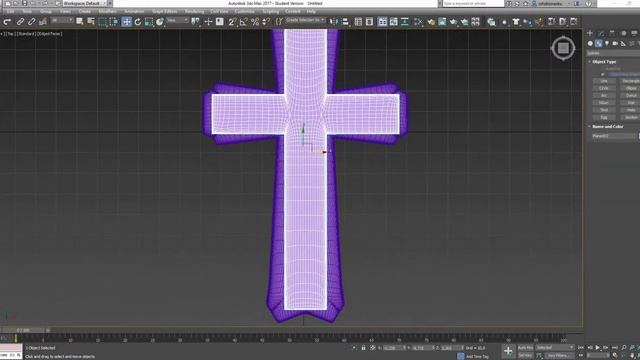This screenshot has height=360, width=640.
Task: Click the Circle shape button
Action: click(604, 88)
